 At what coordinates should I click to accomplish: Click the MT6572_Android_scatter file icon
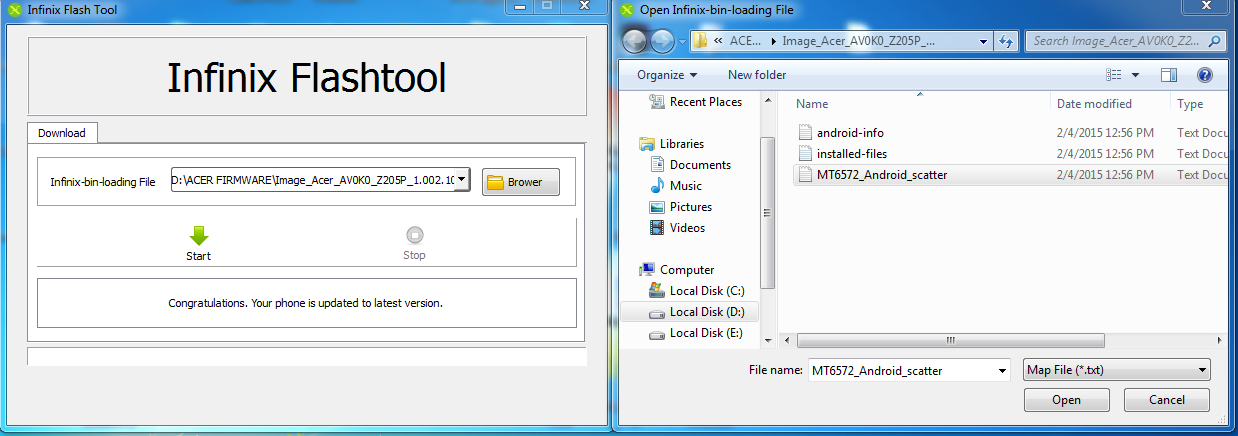coord(806,175)
